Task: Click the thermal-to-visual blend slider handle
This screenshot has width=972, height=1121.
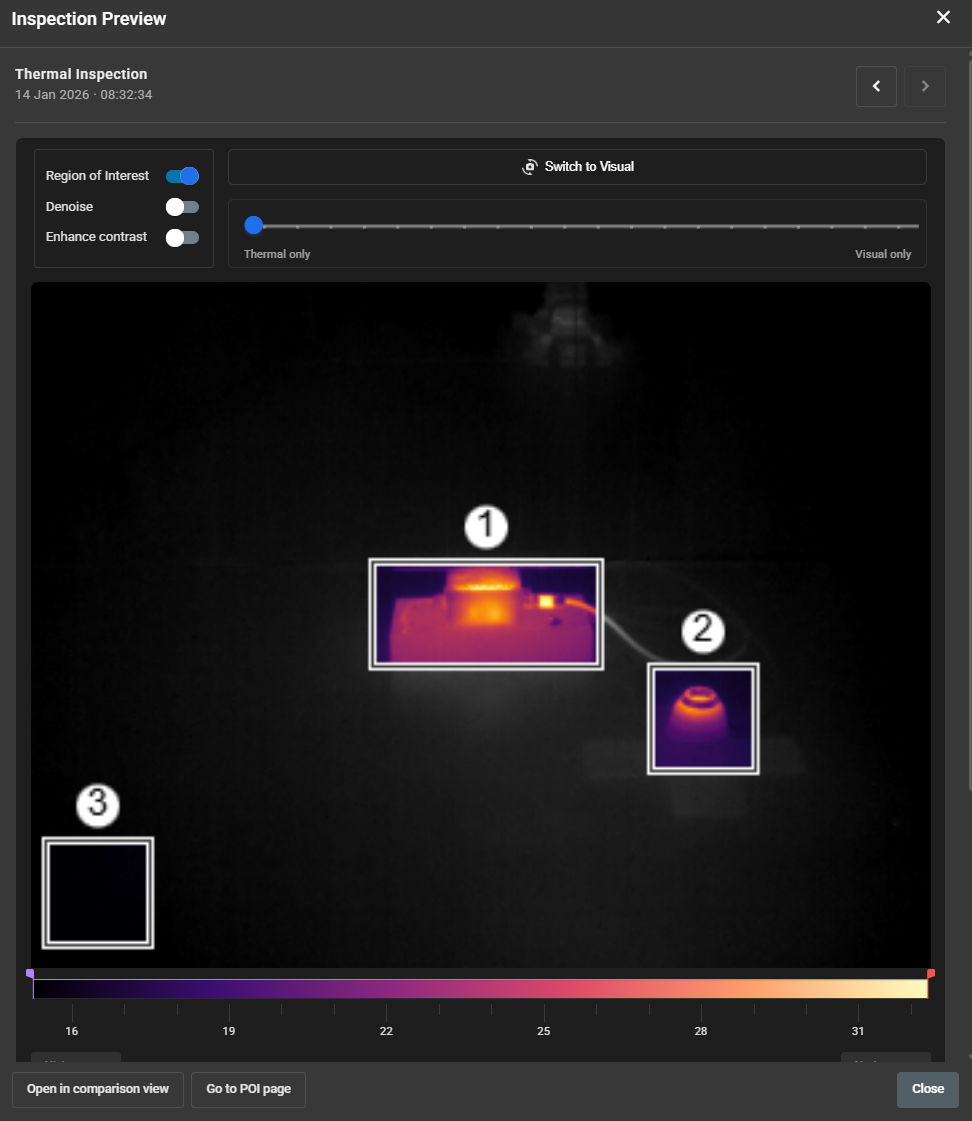Action: tap(254, 226)
